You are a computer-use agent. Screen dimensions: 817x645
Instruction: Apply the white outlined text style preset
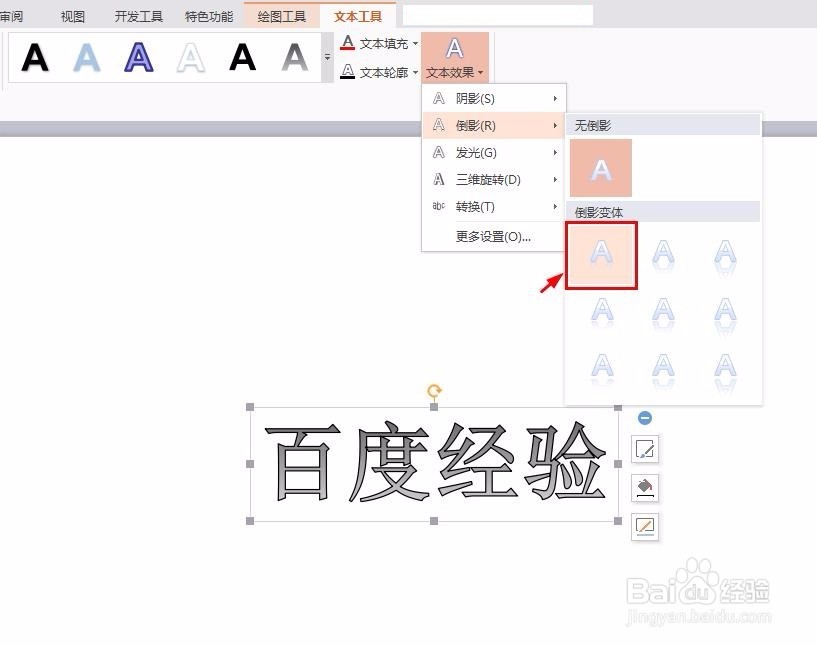(191, 57)
